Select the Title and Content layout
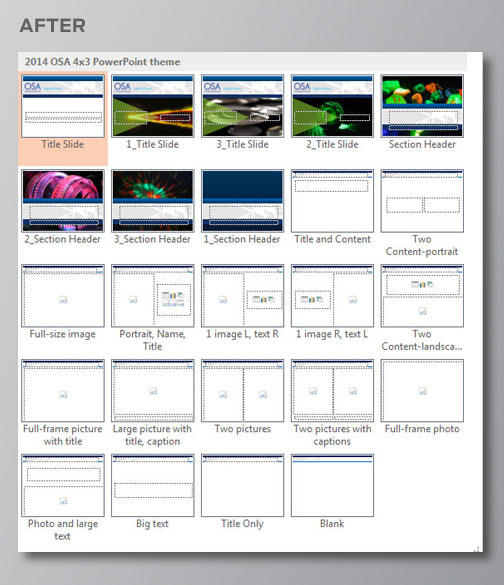Image resolution: width=504 pixels, height=585 pixels. [332, 201]
